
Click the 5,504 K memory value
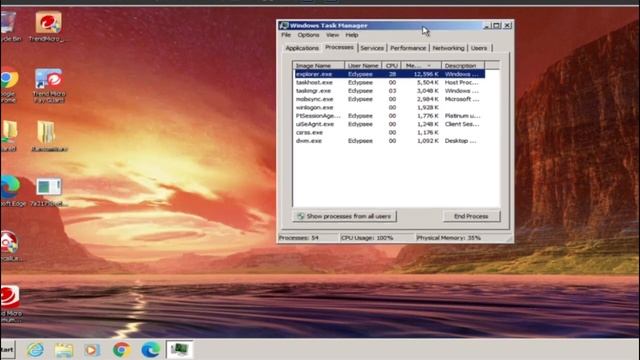pyautogui.click(x=427, y=82)
